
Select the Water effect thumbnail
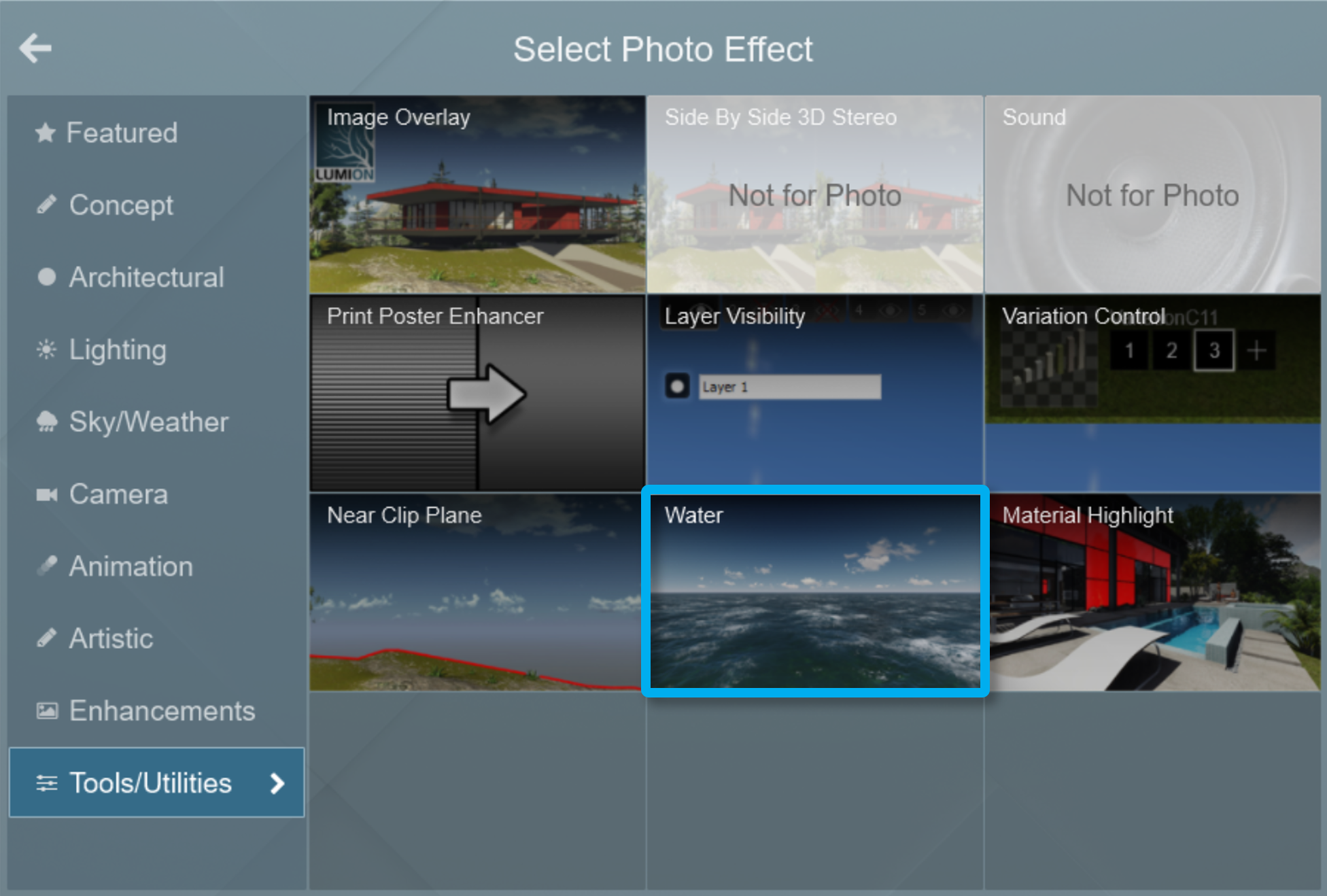pos(814,591)
